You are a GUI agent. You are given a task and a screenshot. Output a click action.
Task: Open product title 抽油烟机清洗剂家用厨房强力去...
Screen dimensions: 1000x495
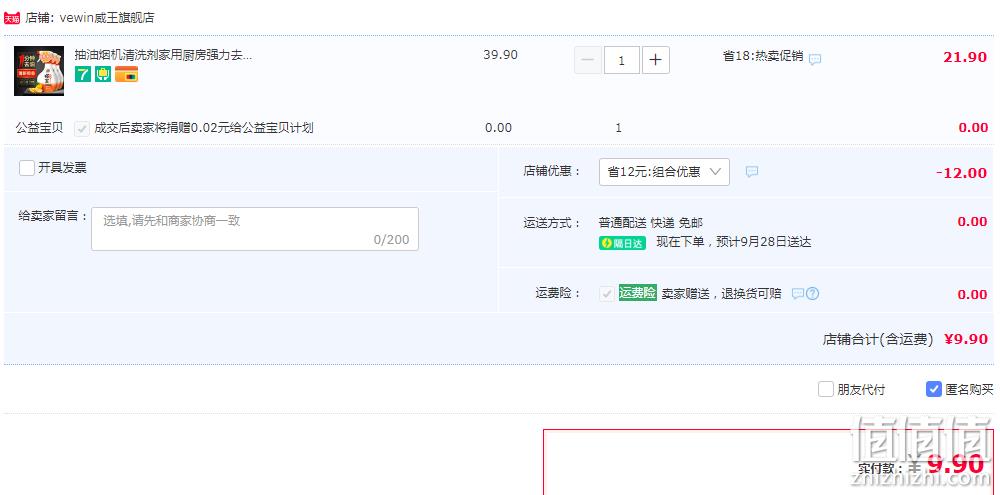163,55
